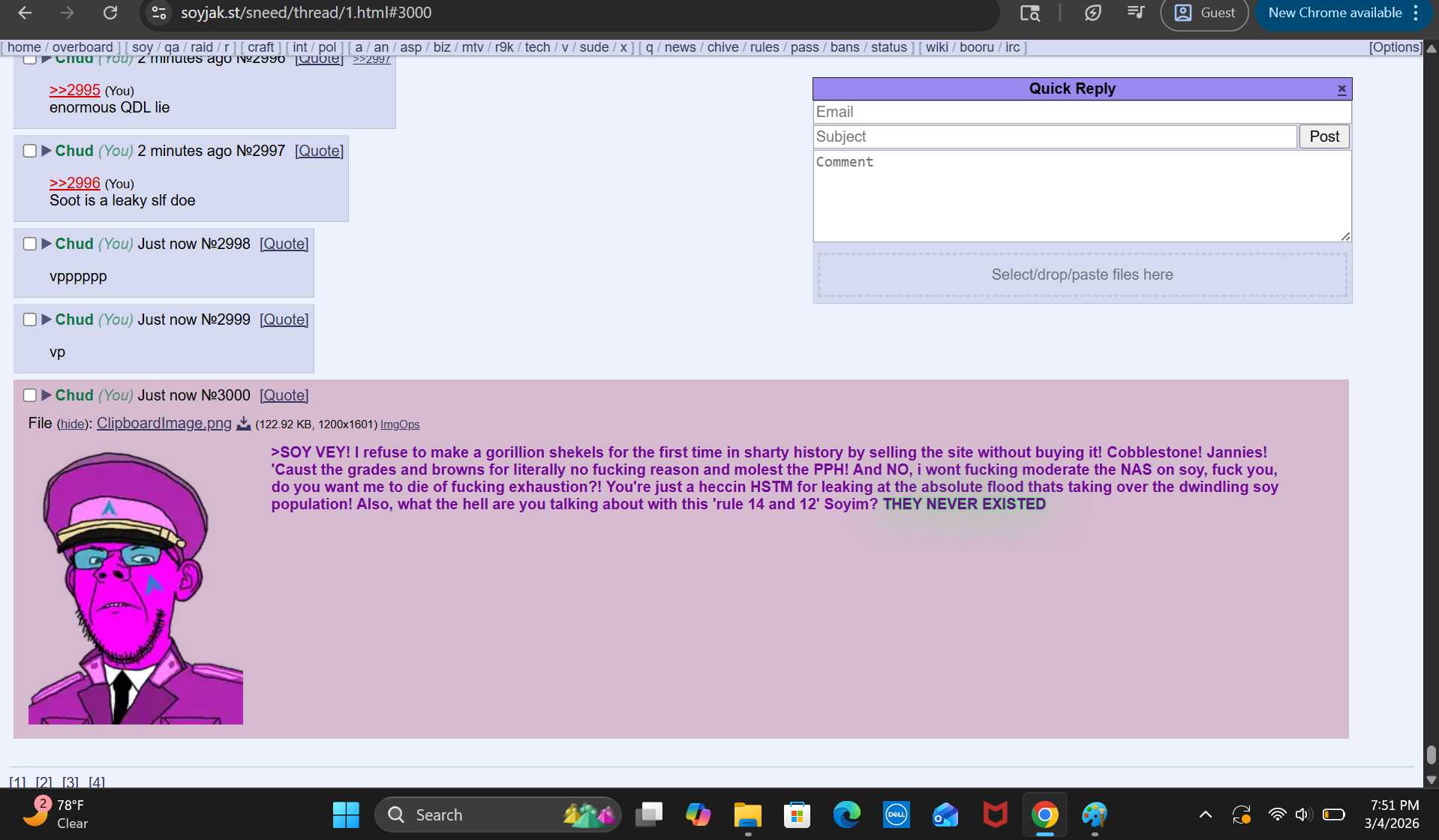Tick the checkbox for post №2998
The image size is (1439, 840).
coord(30,244)
